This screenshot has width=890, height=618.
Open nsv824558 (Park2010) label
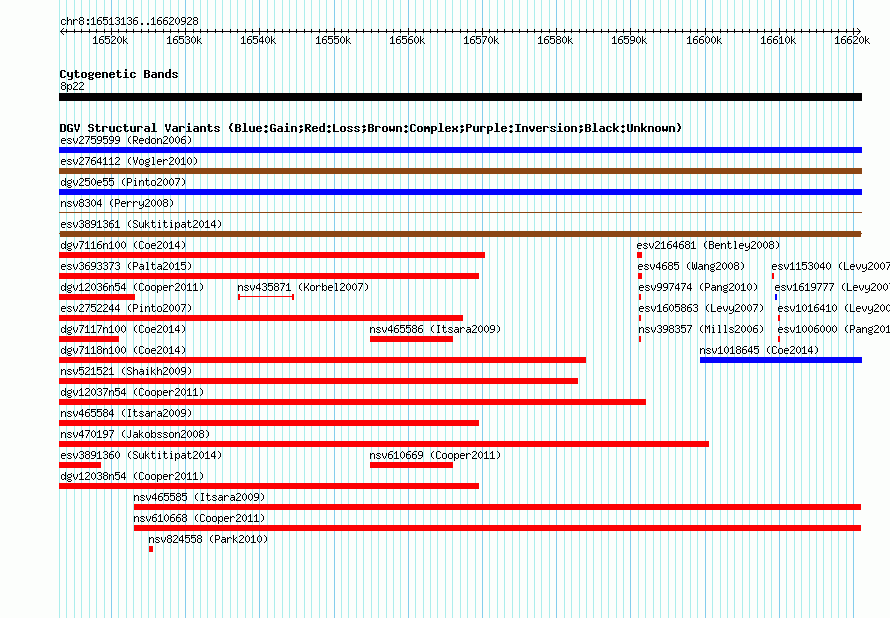pos(208,539)
